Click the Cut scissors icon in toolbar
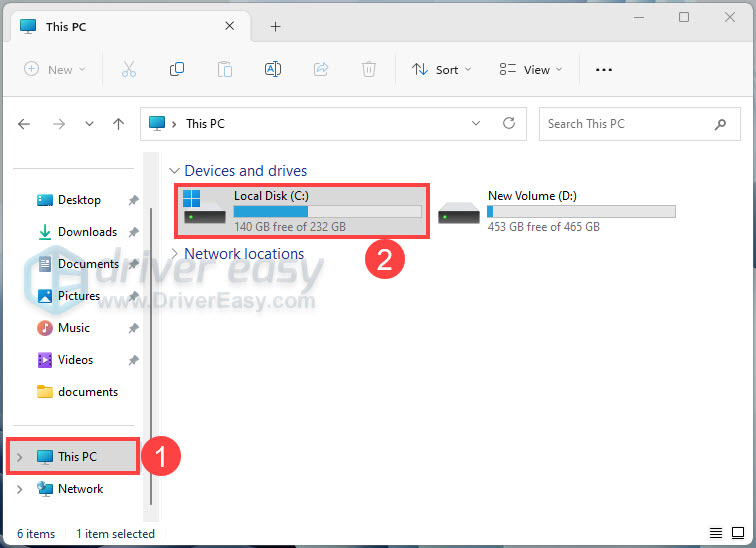This screenshot has width=756, height=548. point(128,69)
